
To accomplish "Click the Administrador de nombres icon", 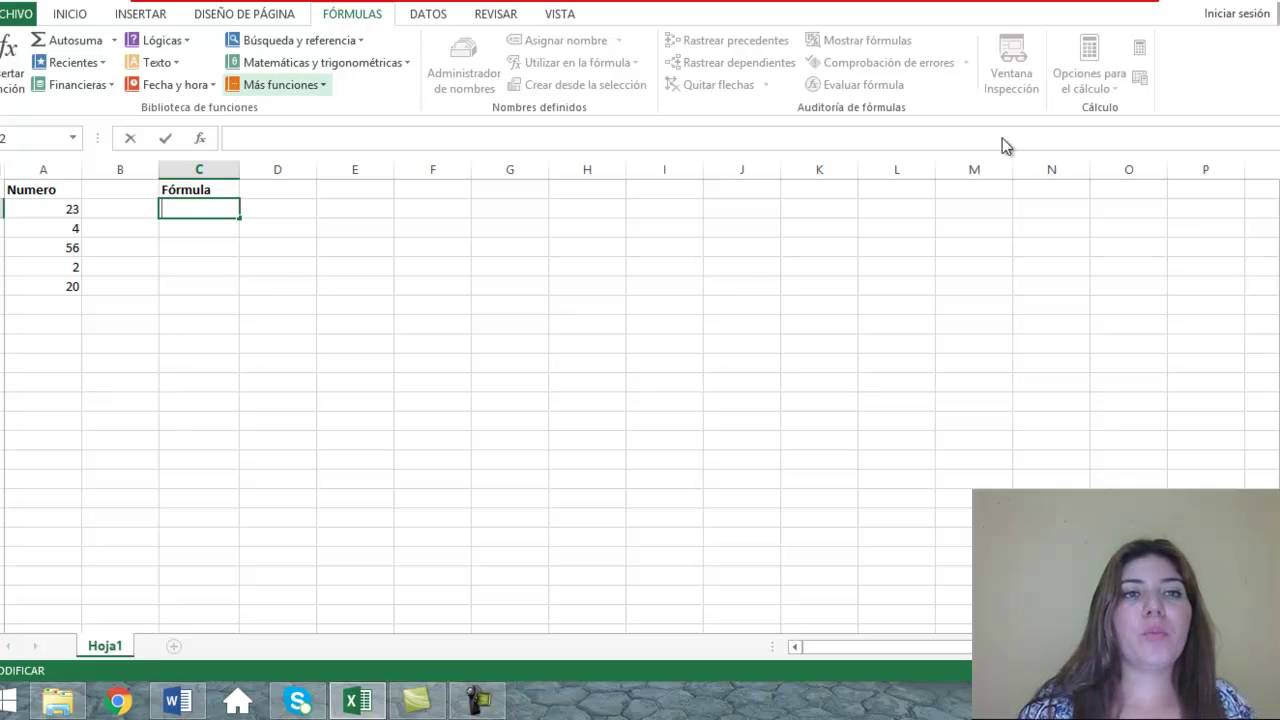I will 463,50.
